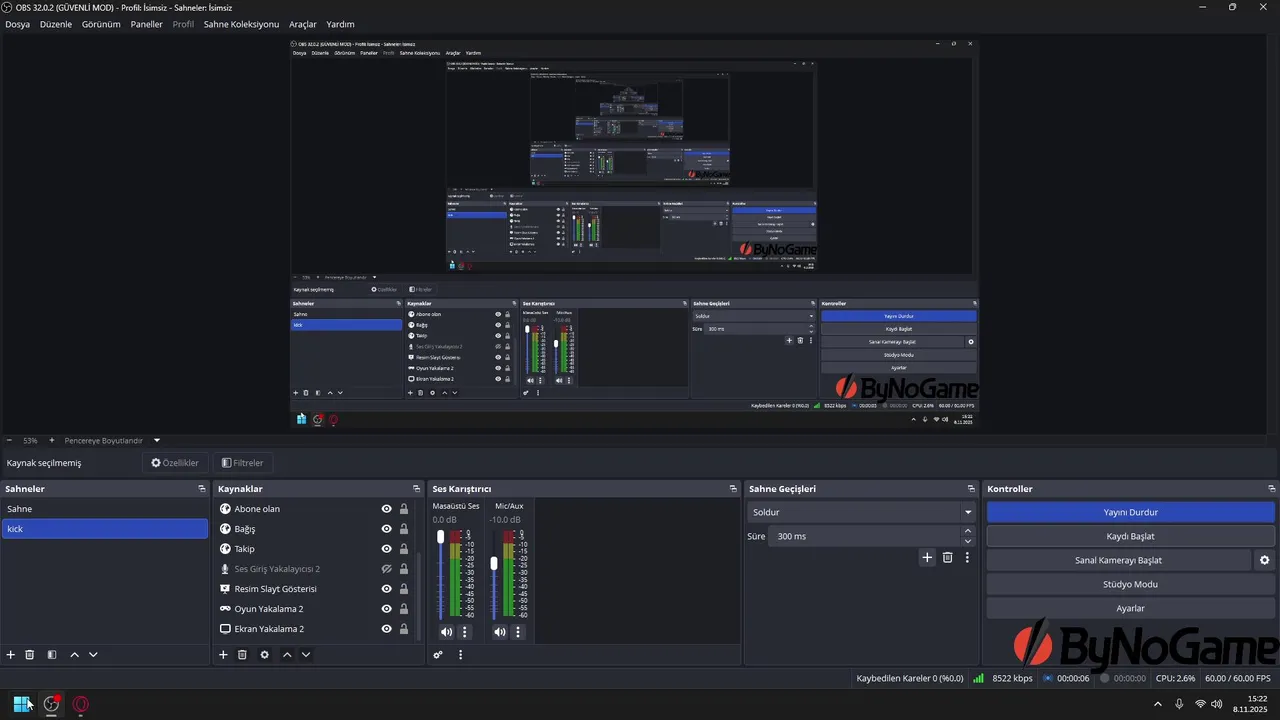Open Mic/Aux channel three-dot options
1280x720 pixels.
[x=518, y=632]
